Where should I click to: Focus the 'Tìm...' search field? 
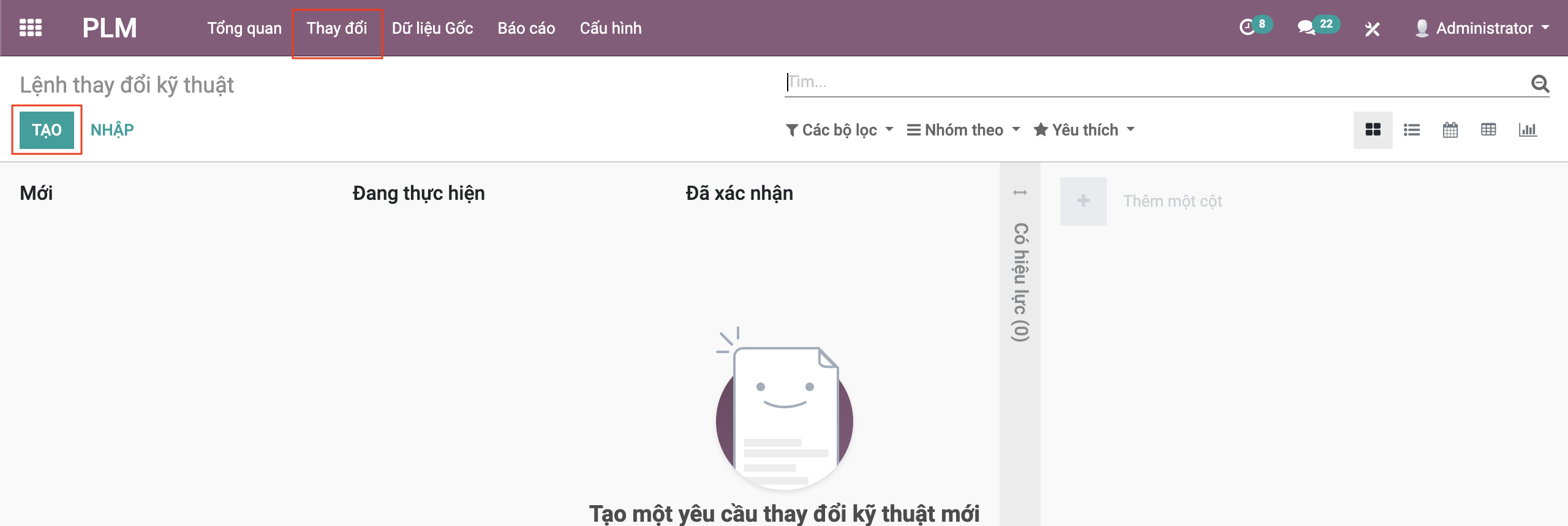coord(1151,82)
